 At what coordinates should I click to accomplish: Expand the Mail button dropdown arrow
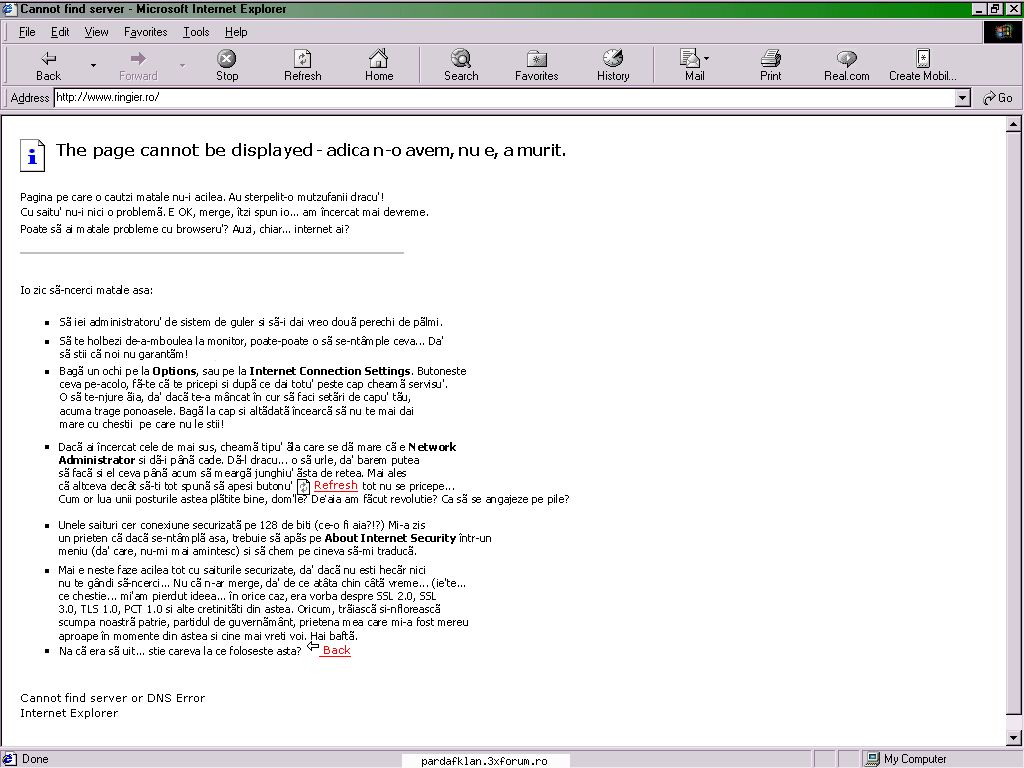pos(707,59)
